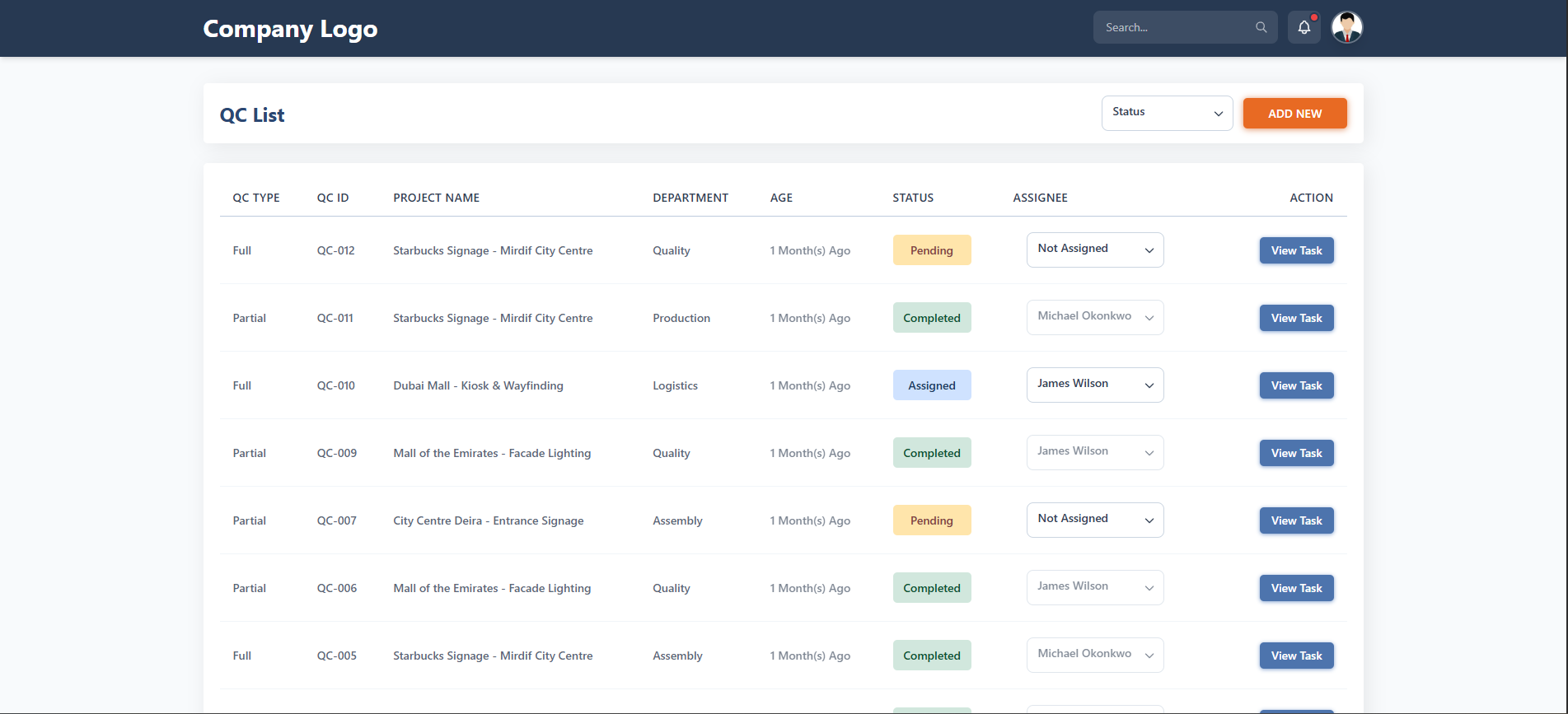Click the '1 Month(s) Ago' age of QC-010

810,385
